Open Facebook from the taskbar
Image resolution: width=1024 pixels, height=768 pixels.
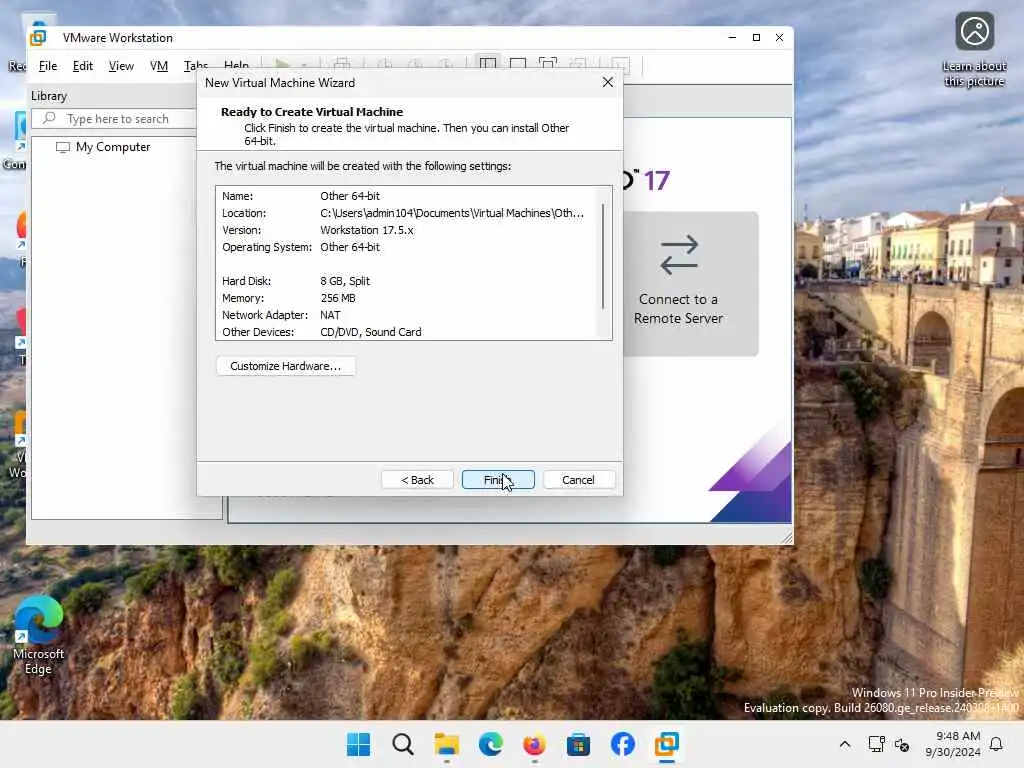[x=622, y=744]
